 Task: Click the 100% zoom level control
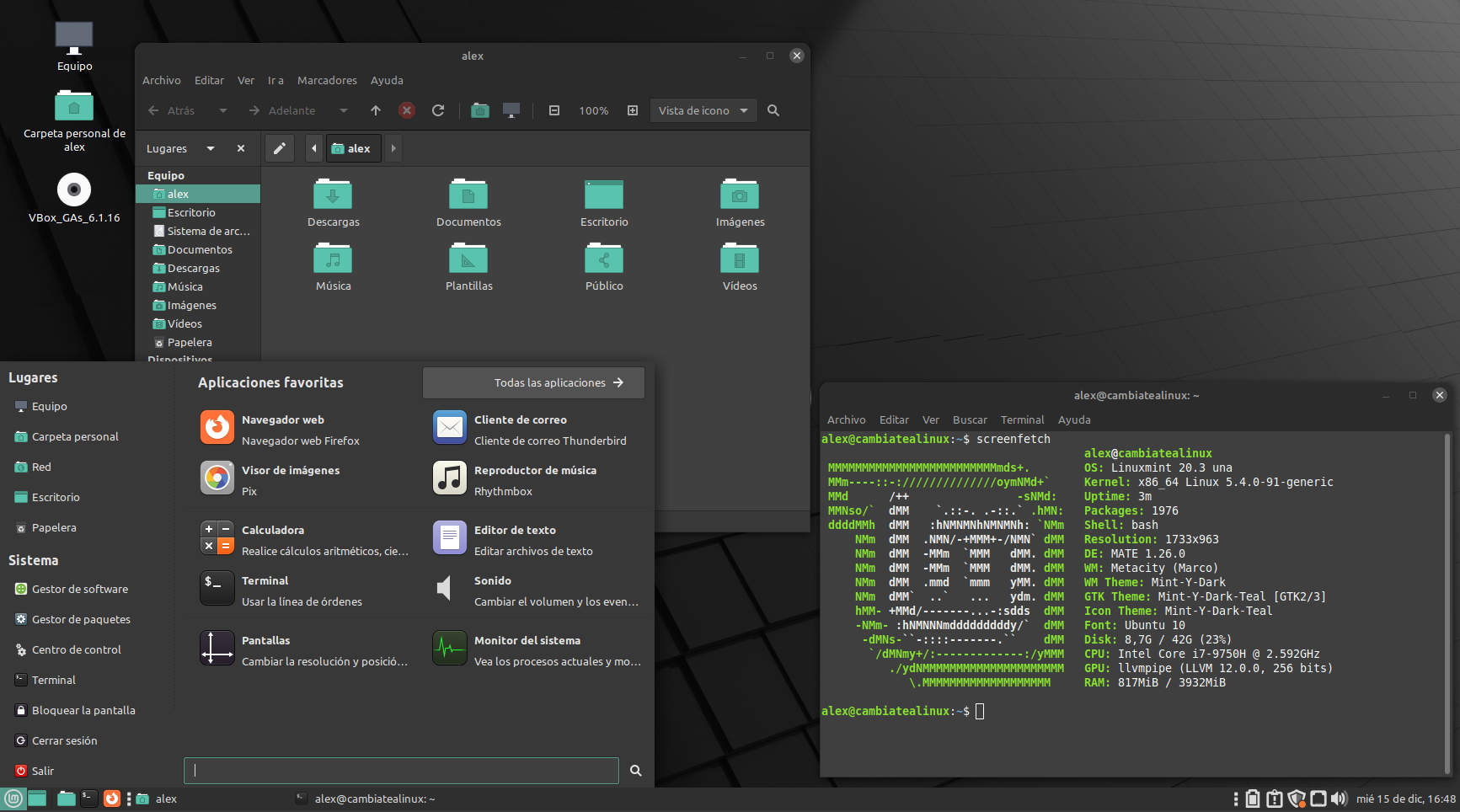pyautogui.click(x=593, y=110)
